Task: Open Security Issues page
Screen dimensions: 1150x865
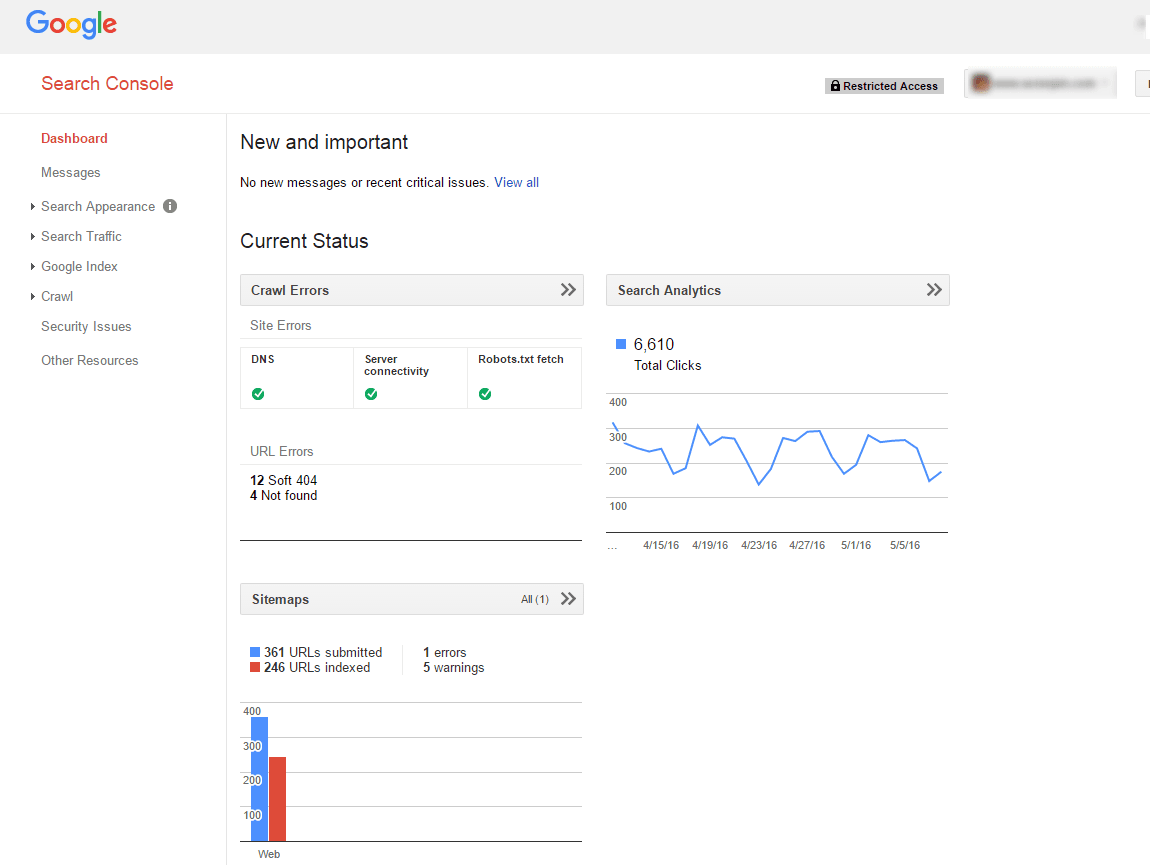Action: tap(86, 326)
